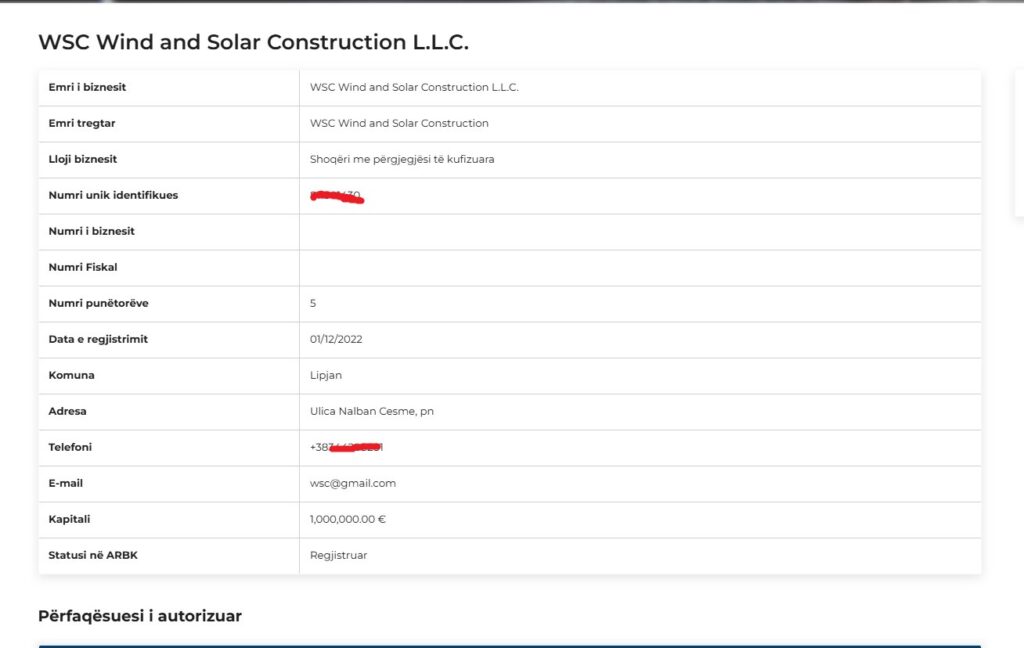Viewport: 1024px width, 648px height.
Task: Click the 'Përfaqësuesi i autorizuar' section heading
Action: [x=140, y=616]
